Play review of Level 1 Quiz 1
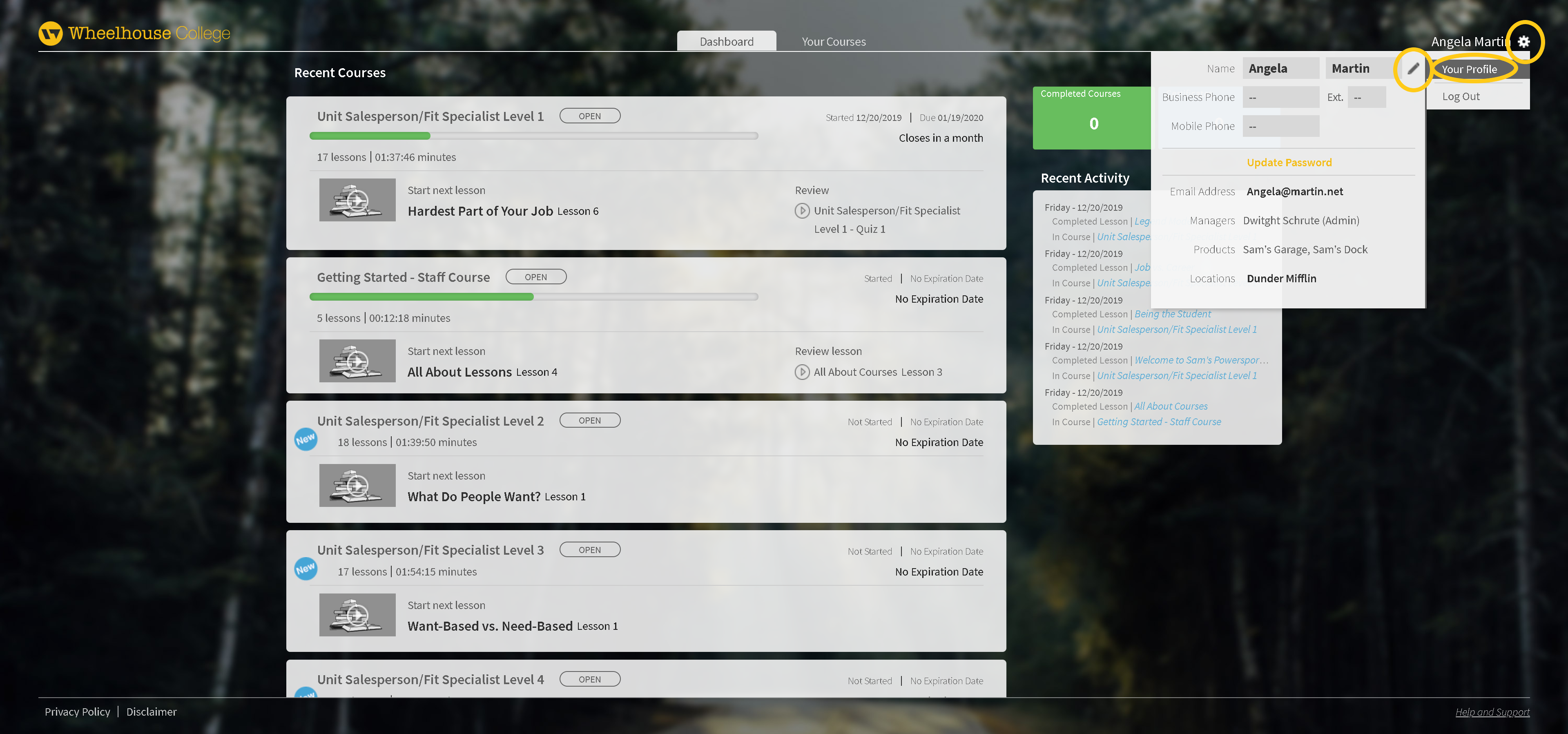The width and height of the screenshot is (1568, 734). tap(802, 211)
